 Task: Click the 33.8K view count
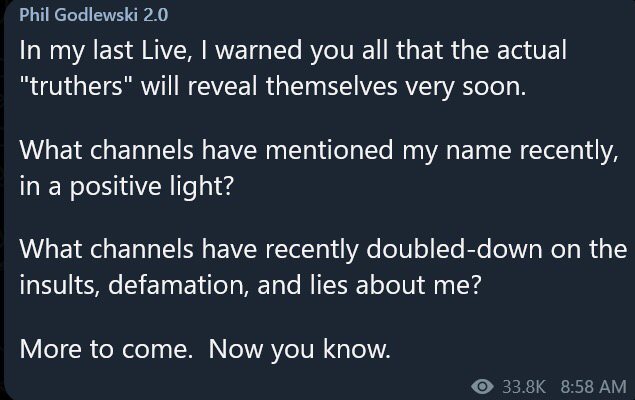tap(524, 386)
